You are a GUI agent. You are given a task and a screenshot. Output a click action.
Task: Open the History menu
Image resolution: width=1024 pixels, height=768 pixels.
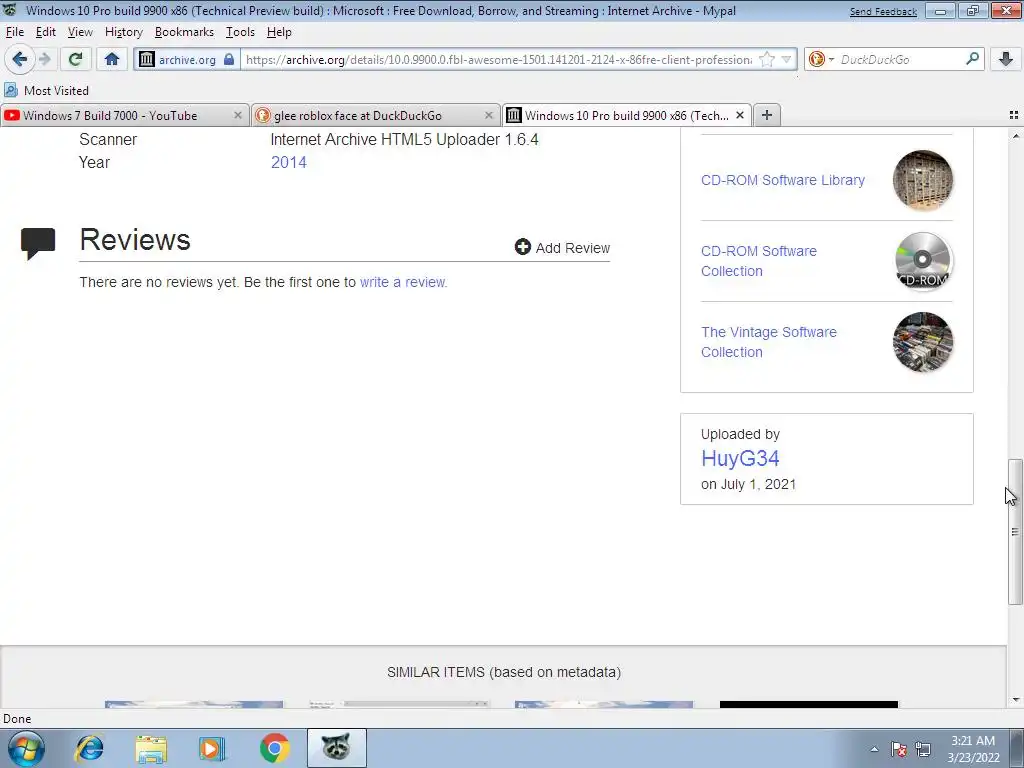pyautogui.click(x=123, y=32)
